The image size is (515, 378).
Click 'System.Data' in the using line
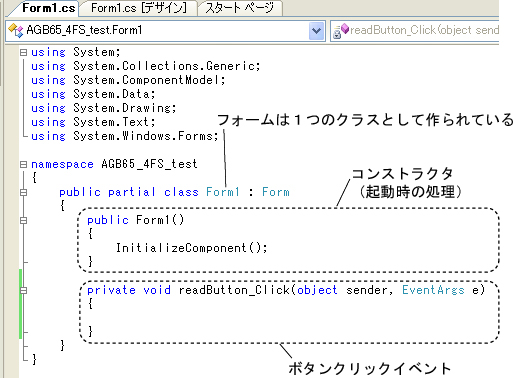(x=111, y=94)
